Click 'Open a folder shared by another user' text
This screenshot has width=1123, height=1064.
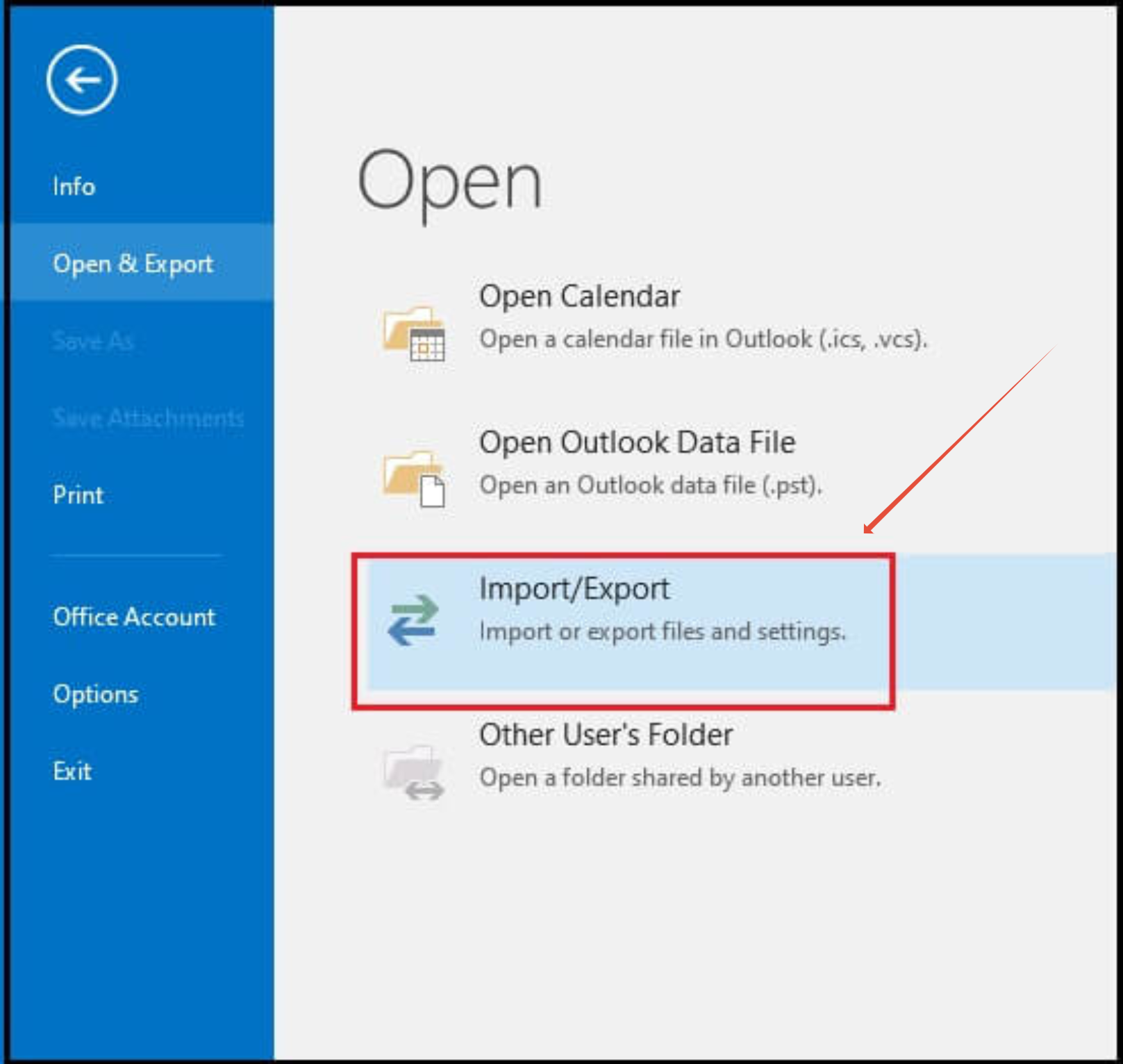tap(680, 778)
